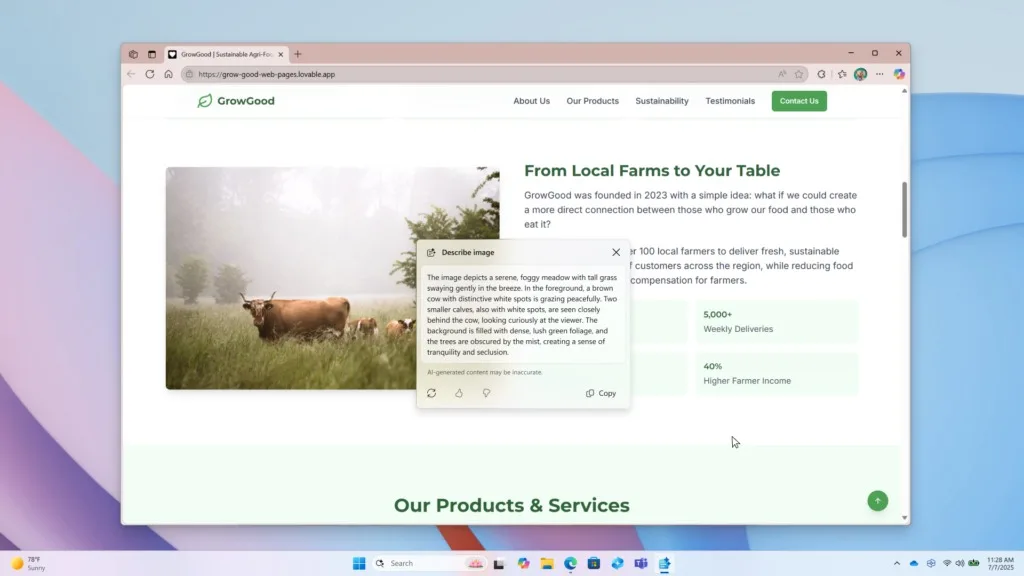Image resolution: width=1024 pixels, height=576 pixels.
Task: Navigate to Our Products menu item
Action: coord(592,101)
